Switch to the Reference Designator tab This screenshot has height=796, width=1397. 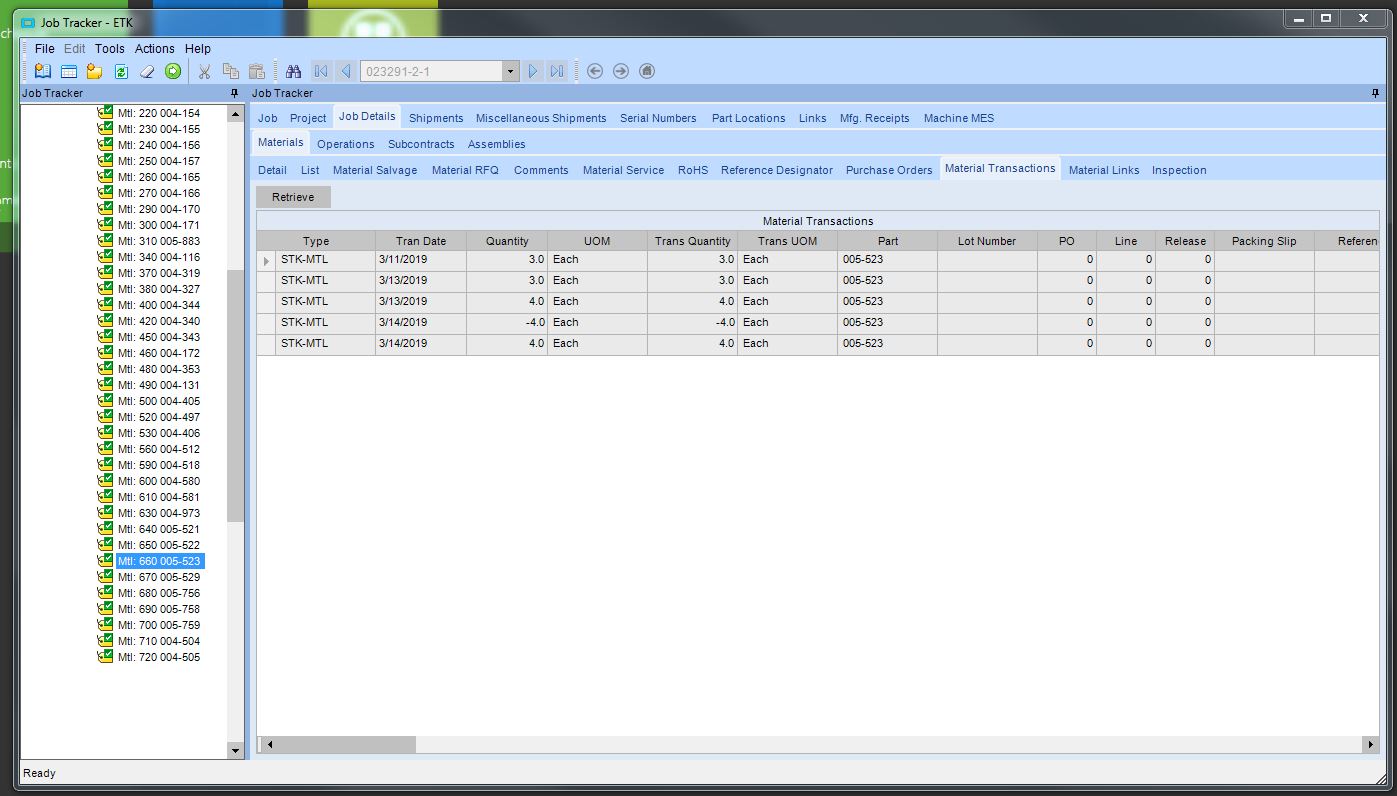click(x=777, y=170)
